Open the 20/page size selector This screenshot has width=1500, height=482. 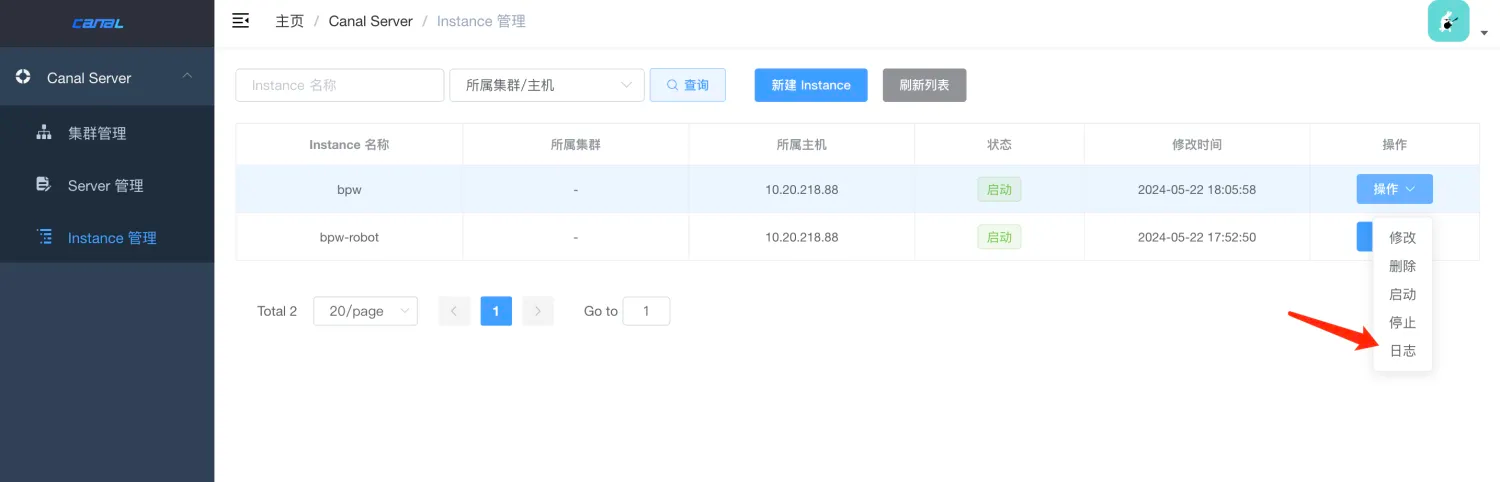365,311
